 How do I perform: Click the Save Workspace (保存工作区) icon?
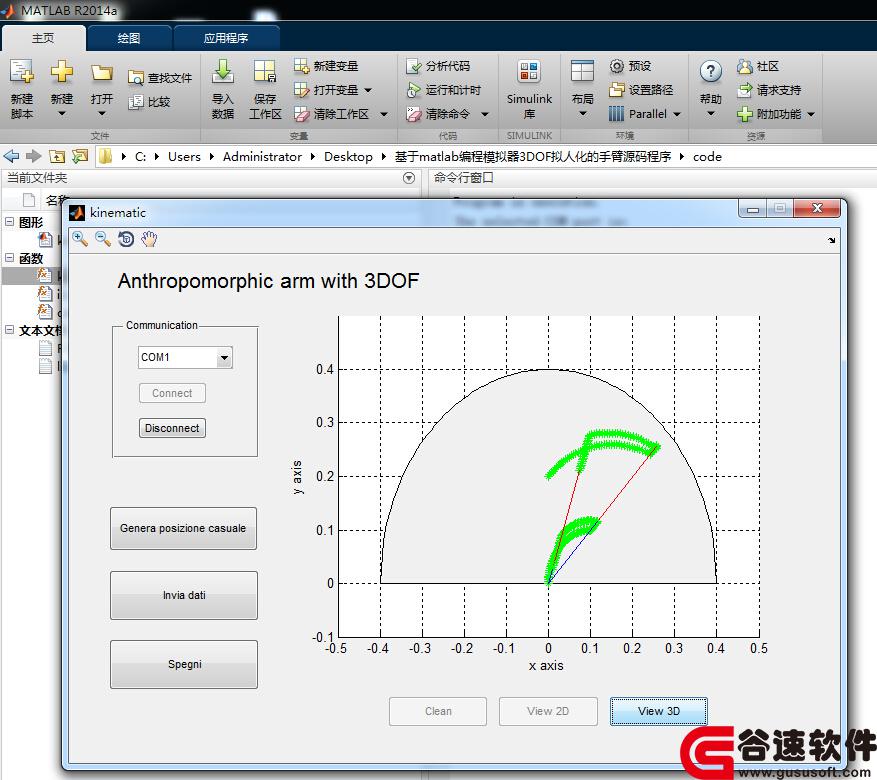tap(265, 71)
